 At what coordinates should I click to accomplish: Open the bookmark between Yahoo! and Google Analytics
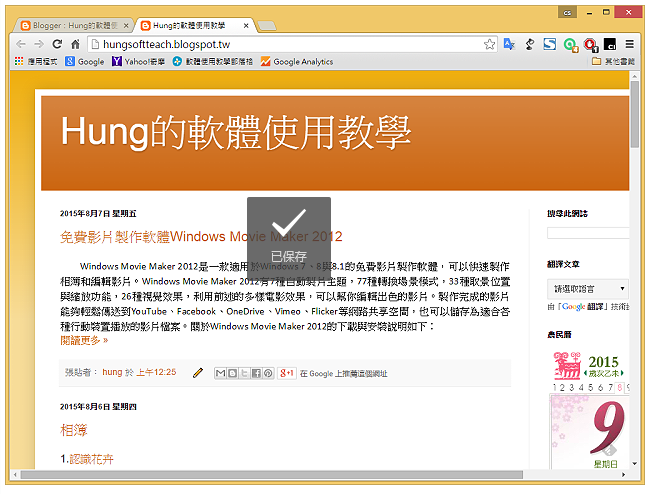tap(213, 61)
